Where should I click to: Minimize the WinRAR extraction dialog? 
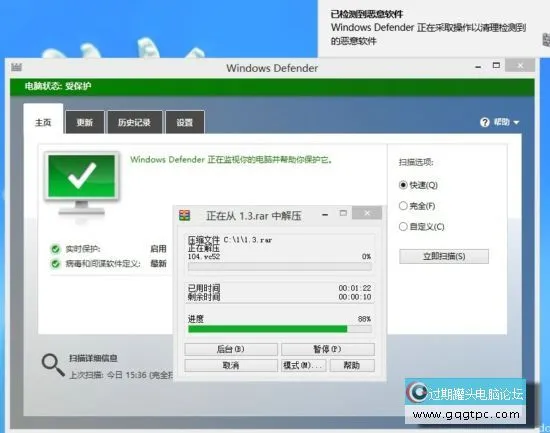[x=325, y=214]
